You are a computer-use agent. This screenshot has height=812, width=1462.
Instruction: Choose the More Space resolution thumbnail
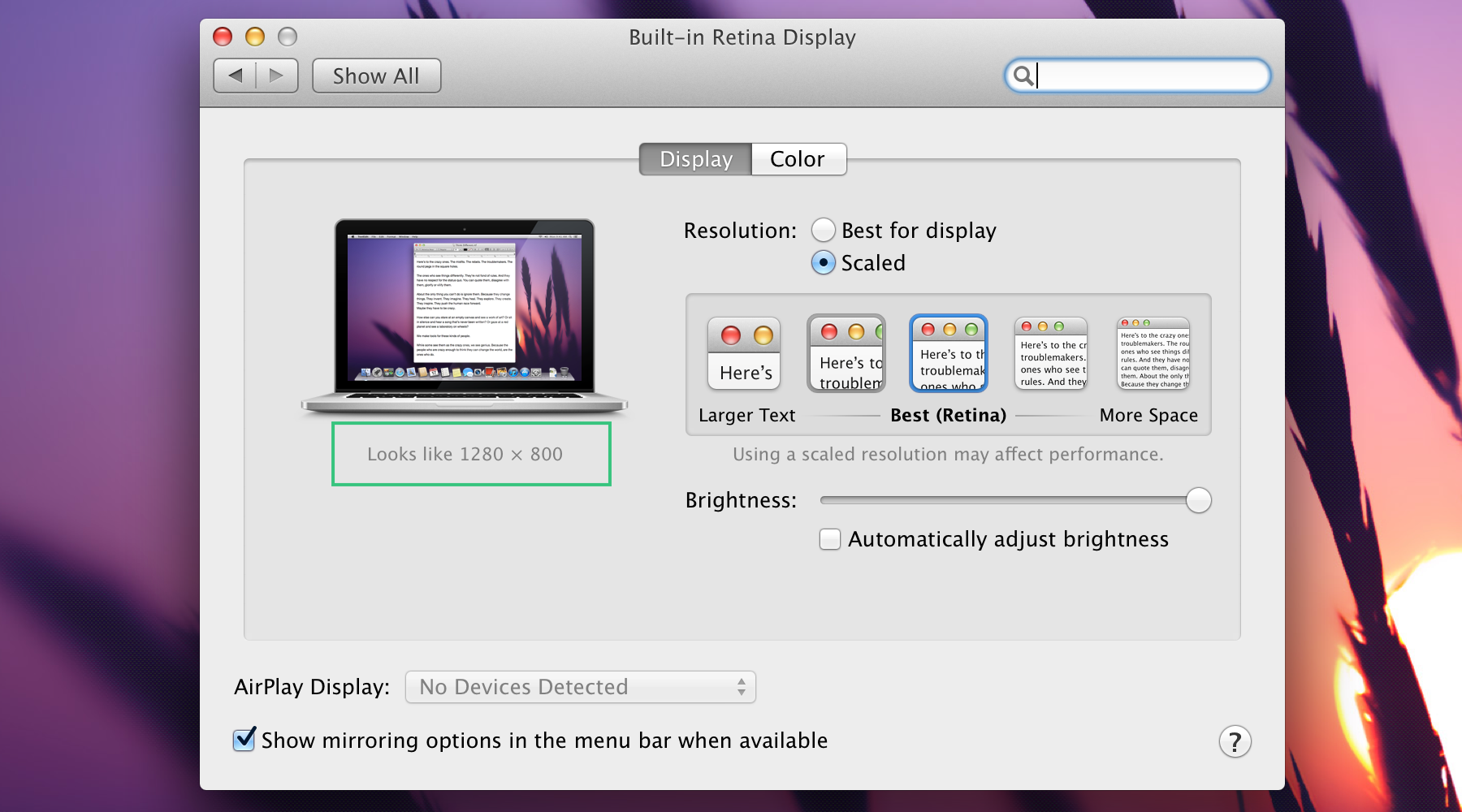[x=1153, y=353]
